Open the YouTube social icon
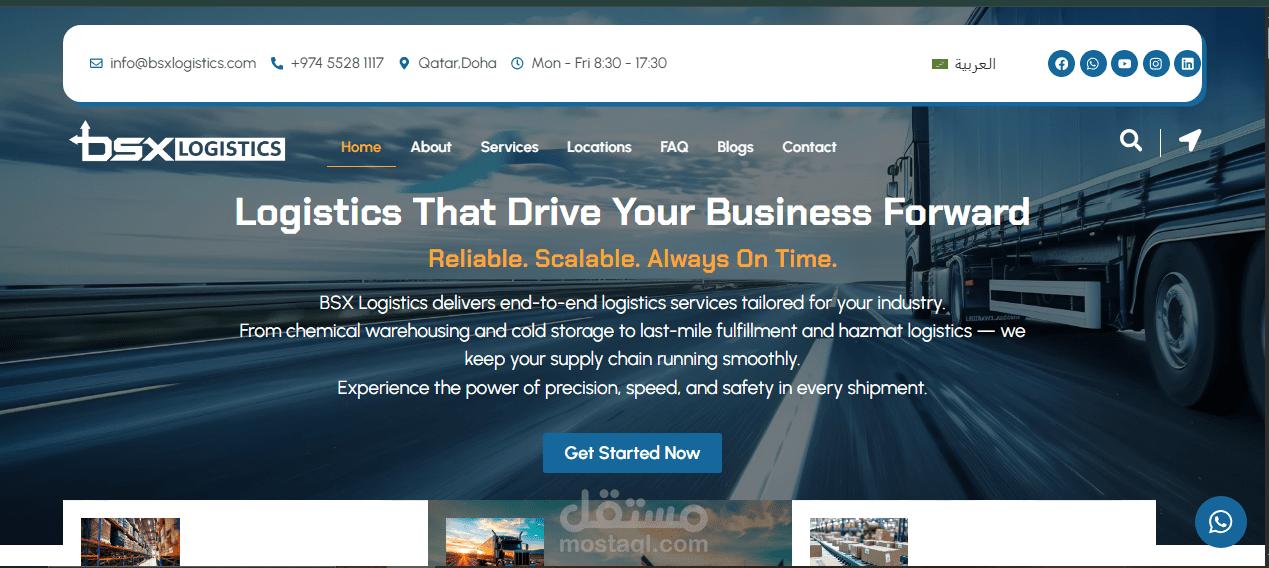The width and height of the screenshot is (1269, 568). [x=1124, y=64]
